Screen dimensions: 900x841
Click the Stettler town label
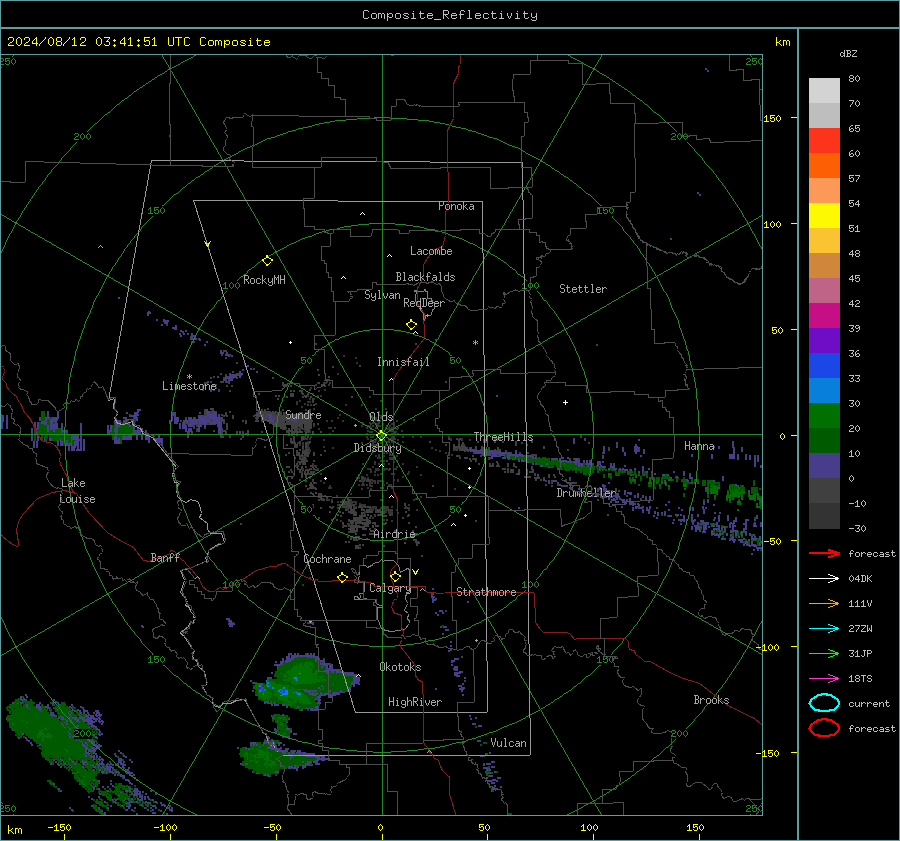[583, 289]
